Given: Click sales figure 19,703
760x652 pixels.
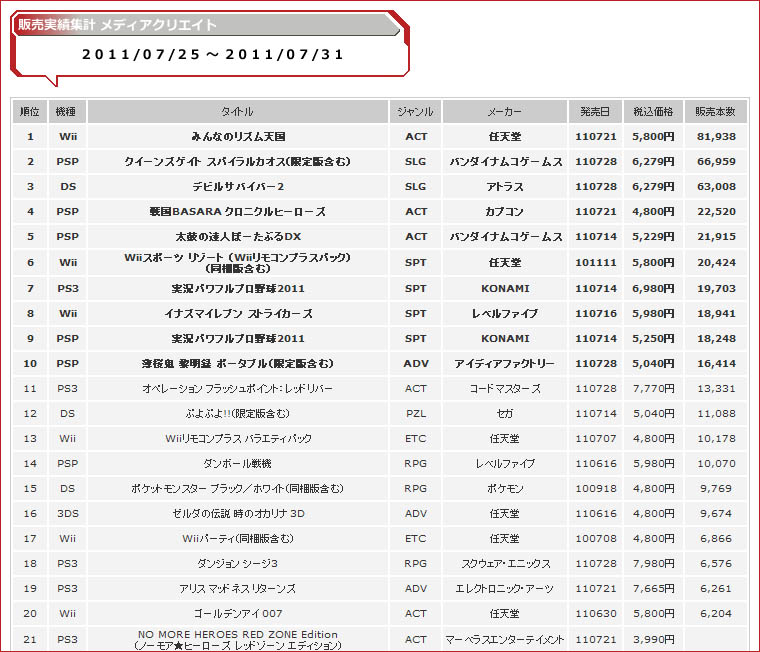Looking at the screenshot, I should (716, 288).
